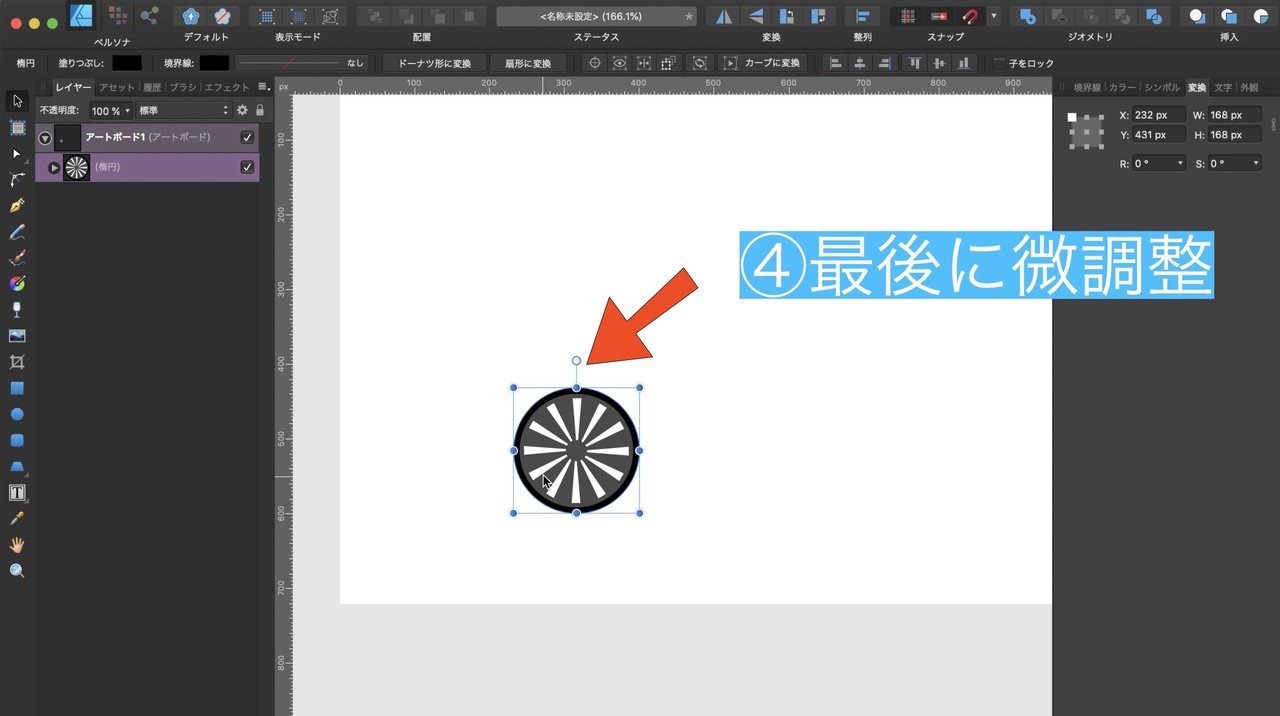This screenshot has width=1280, height=716.
Task: Switch to Designer persona icon
Action: coord(81,16)
